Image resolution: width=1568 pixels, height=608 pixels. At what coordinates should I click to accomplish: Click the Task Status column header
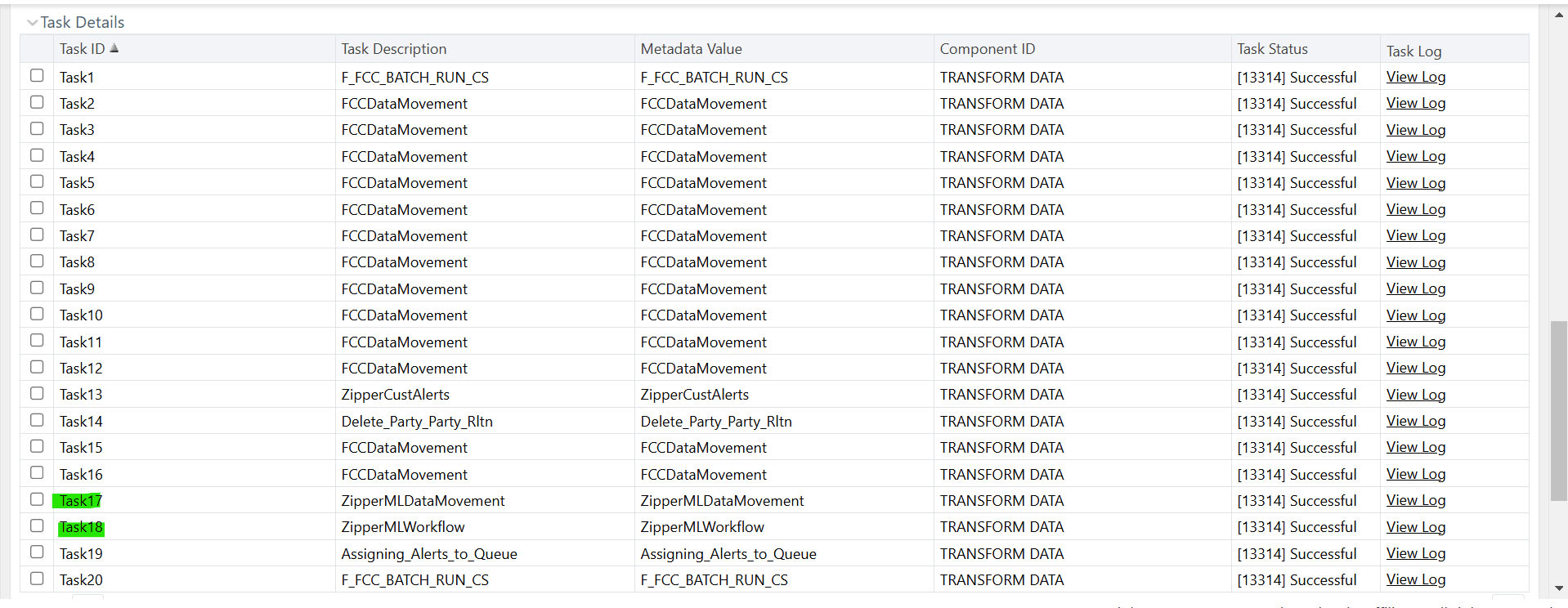pos(1272,48)
